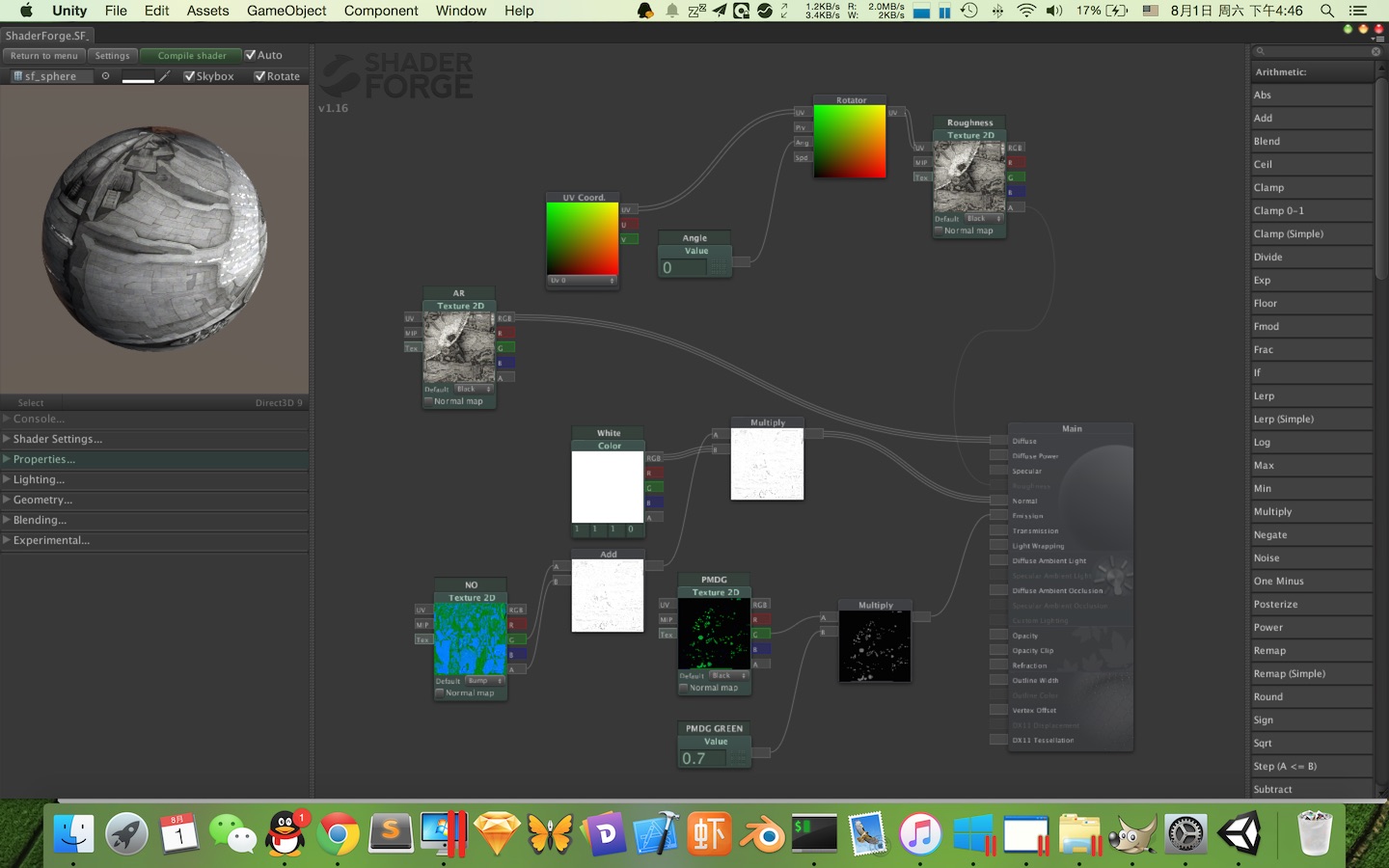Click Compile shader button

(192, 56)
